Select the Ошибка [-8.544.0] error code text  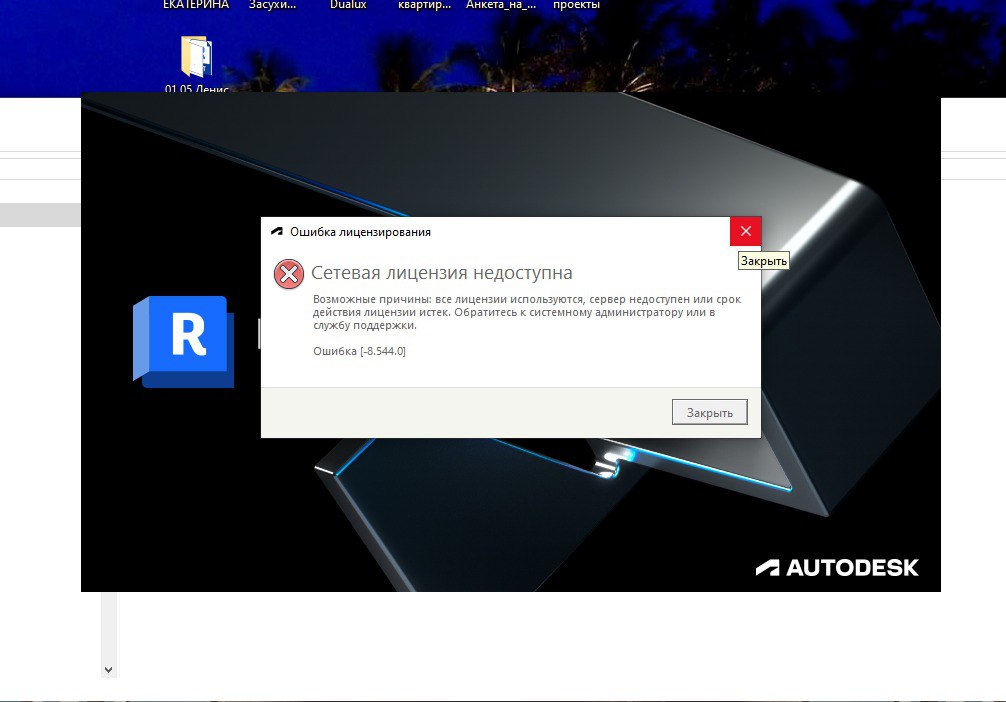pyautogui.click(x=359, y=351)
